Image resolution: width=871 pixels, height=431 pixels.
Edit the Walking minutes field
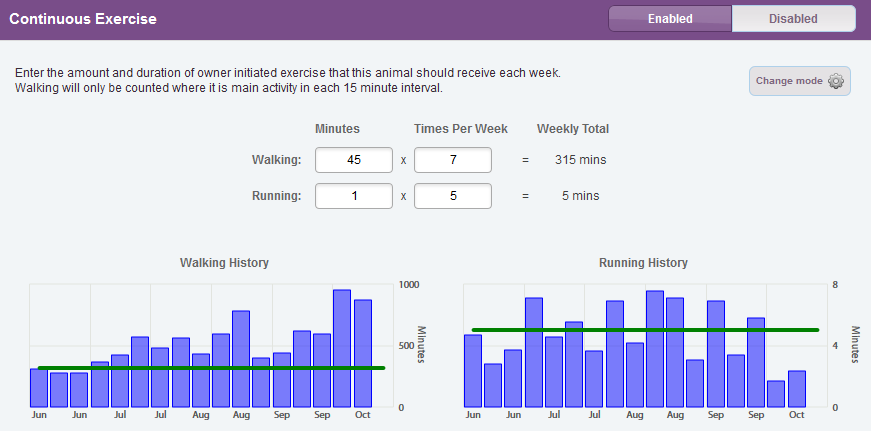353,160
